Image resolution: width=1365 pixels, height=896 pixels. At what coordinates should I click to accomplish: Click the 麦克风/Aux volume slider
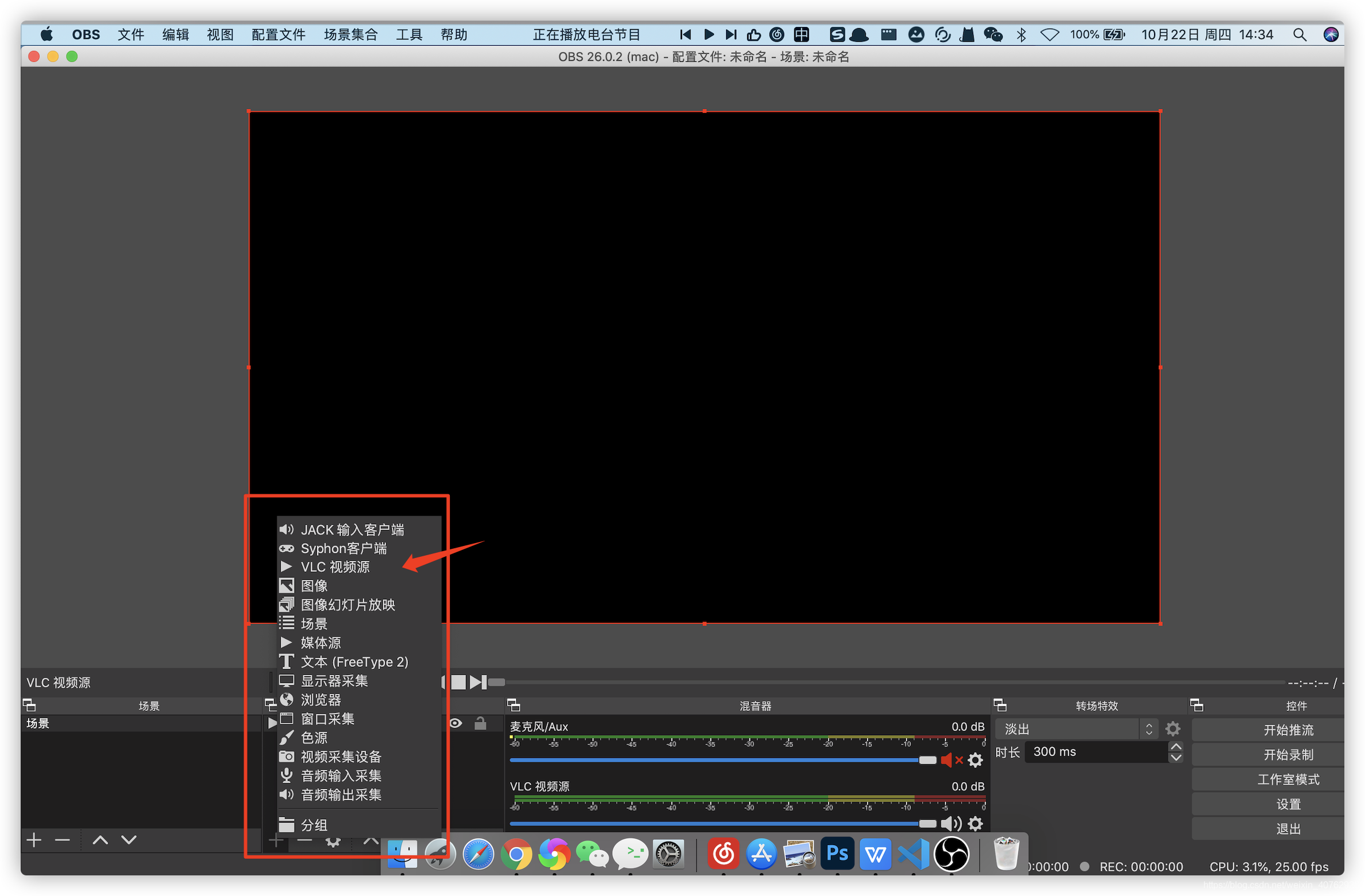723,760
